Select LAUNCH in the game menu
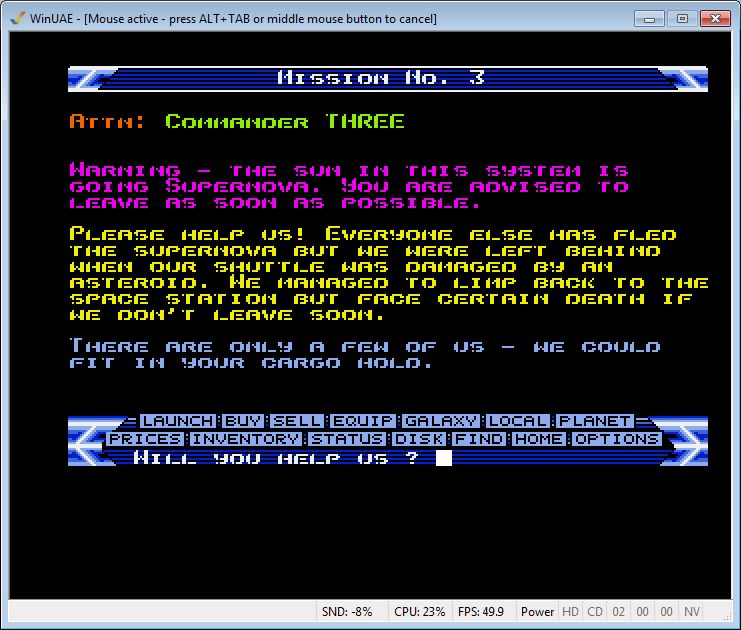Image resolution: width=741 pixels, height=630 pixels. click(178, 421)
